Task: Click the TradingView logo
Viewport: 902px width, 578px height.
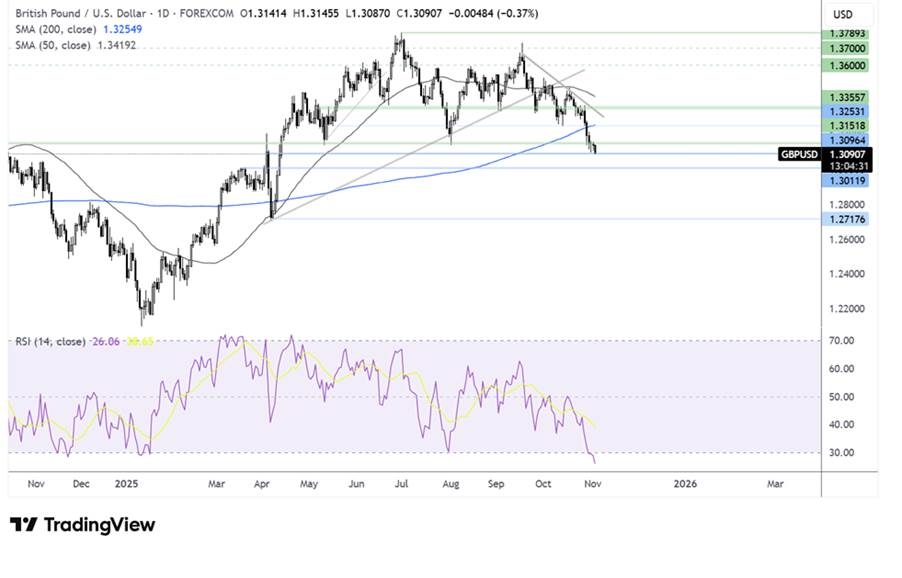Action: 82,525
